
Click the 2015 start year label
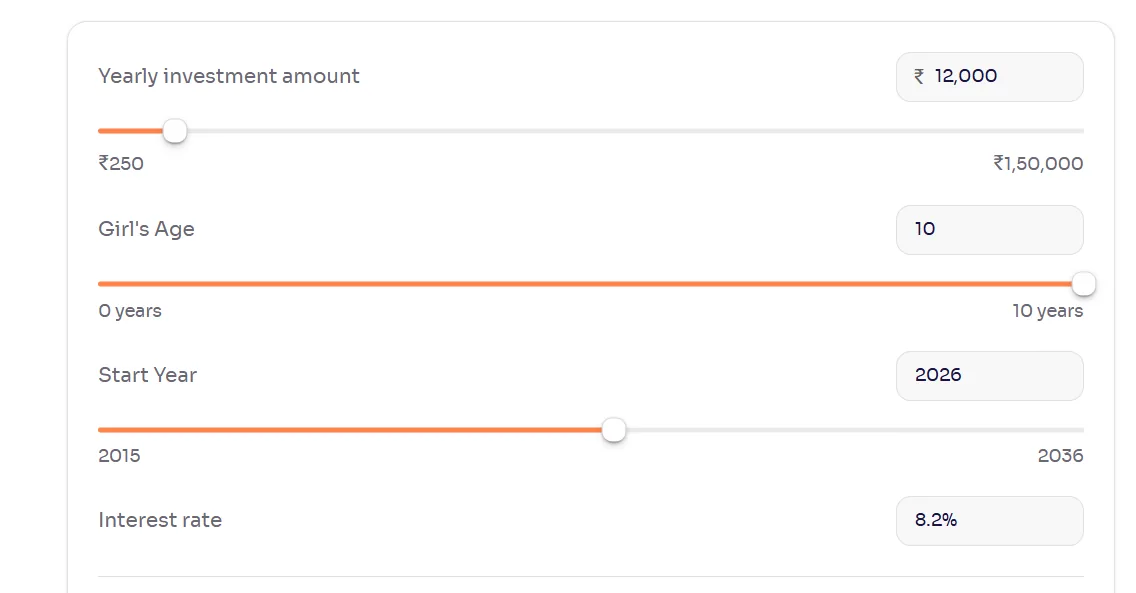tap(119, 456)
